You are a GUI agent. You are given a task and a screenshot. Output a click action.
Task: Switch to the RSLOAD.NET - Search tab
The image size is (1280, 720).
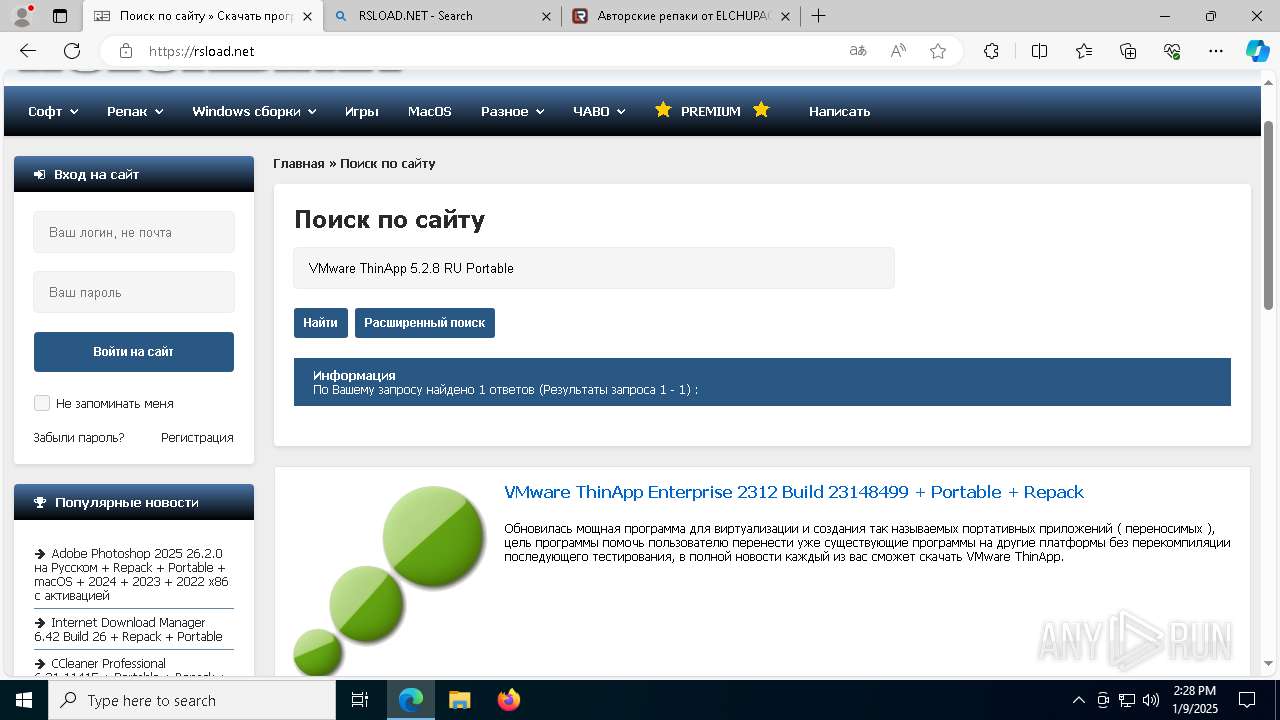point(441,16)
